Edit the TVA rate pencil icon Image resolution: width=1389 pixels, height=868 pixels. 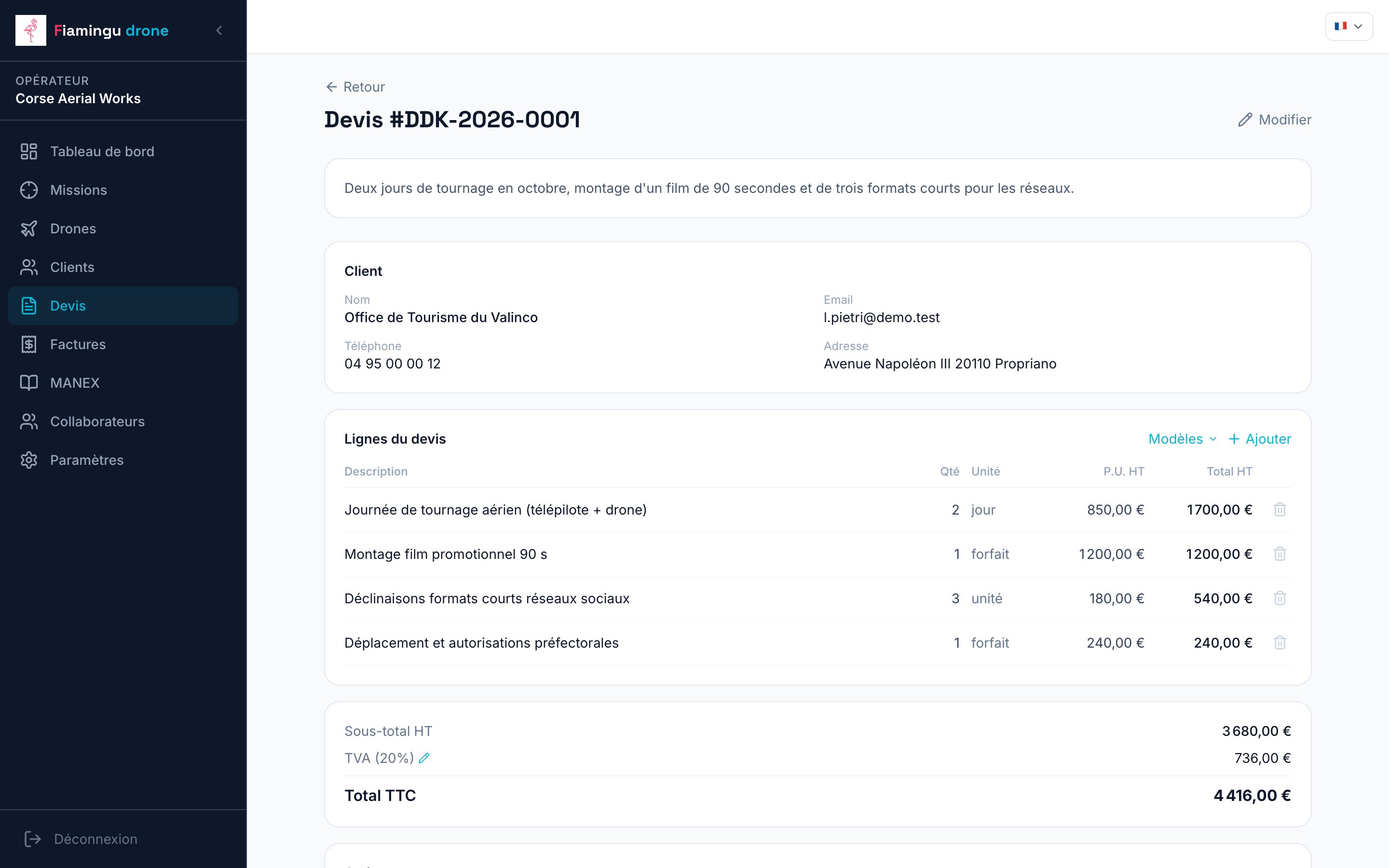pyautogui.click(x=424, y=758)
